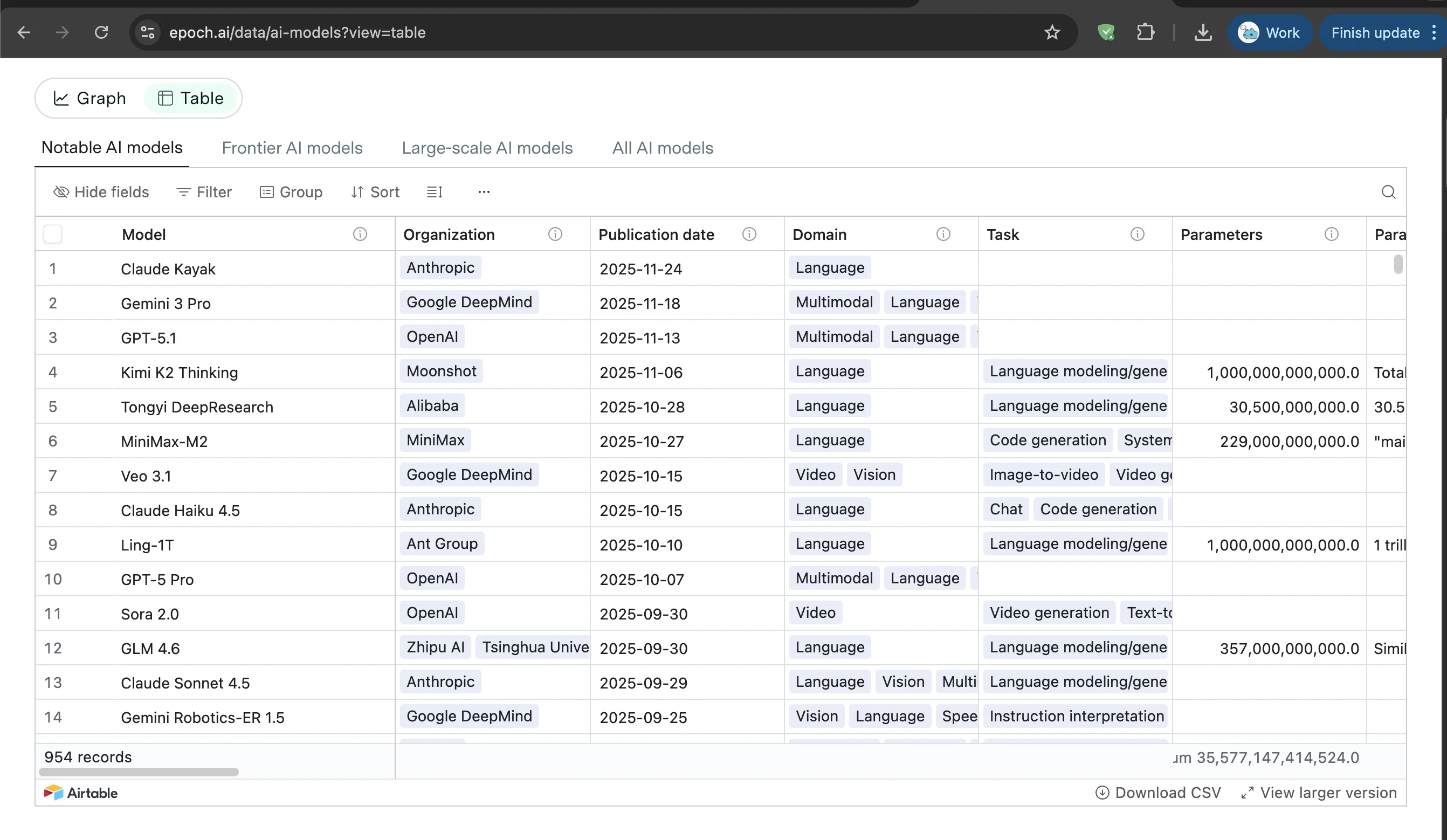Open the Filter dropdown
The height and width of the screenshot is (840, 1447).
tap(204, 192)
